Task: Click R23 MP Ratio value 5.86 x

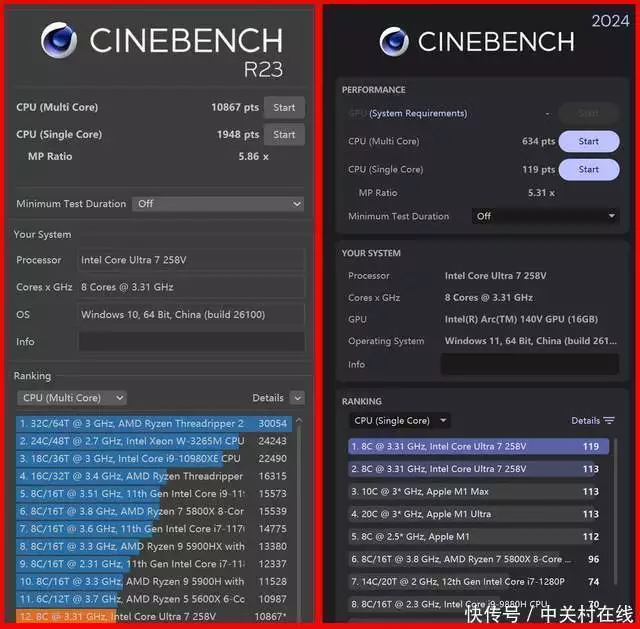Action: pos(253,156)
